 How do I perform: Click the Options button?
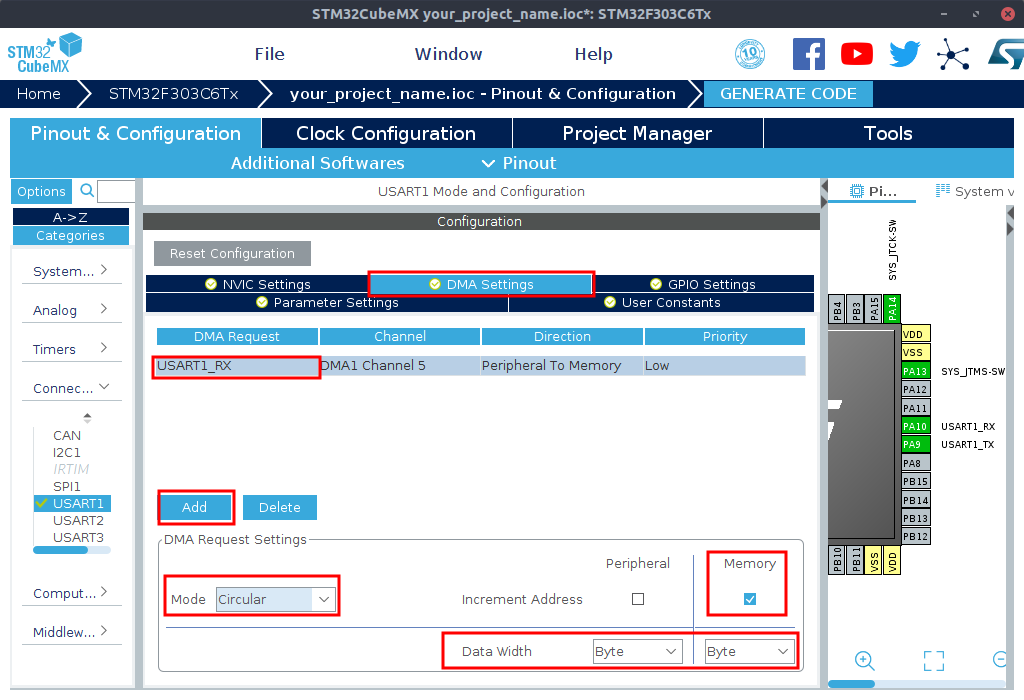pyautogui.click(x=41, y=191)
